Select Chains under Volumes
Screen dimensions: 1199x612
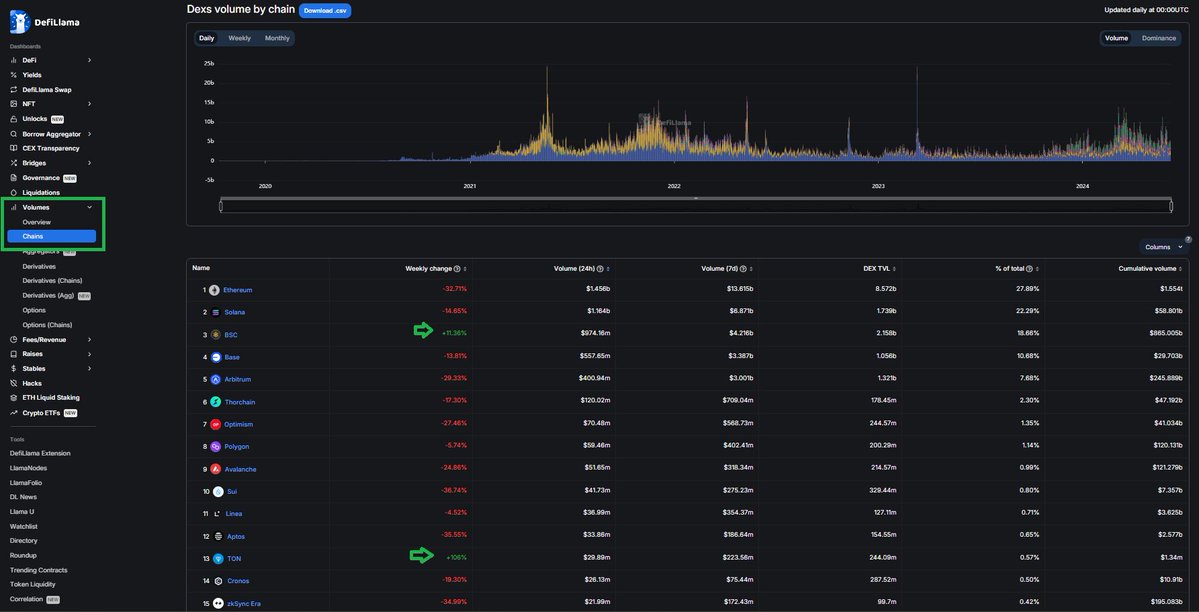[x=51, y=236]
